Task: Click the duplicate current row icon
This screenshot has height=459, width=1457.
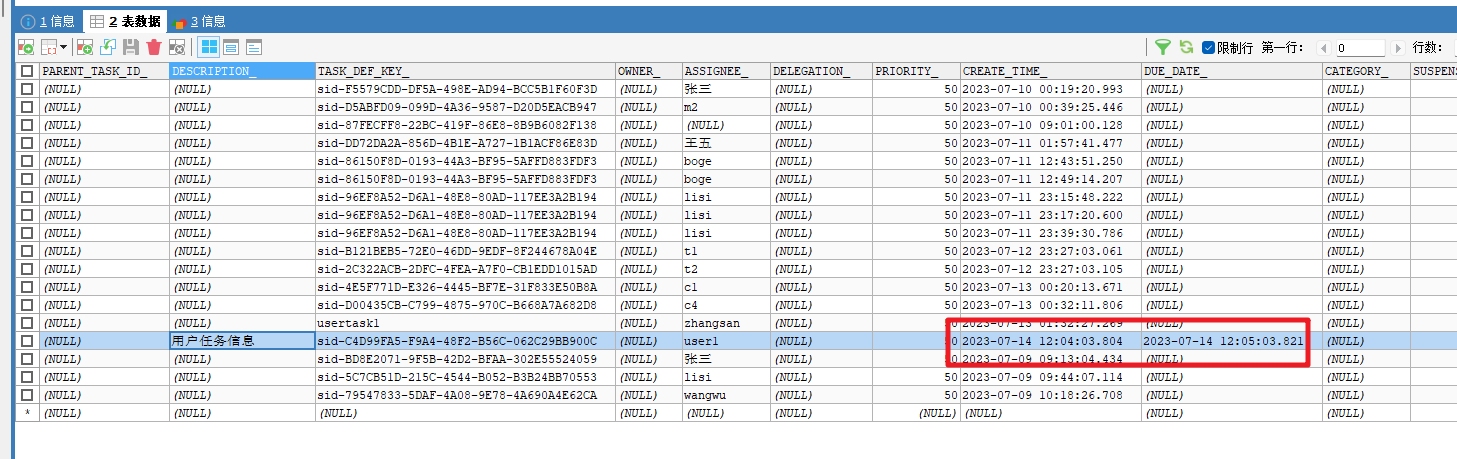Action: coord(108,47)
